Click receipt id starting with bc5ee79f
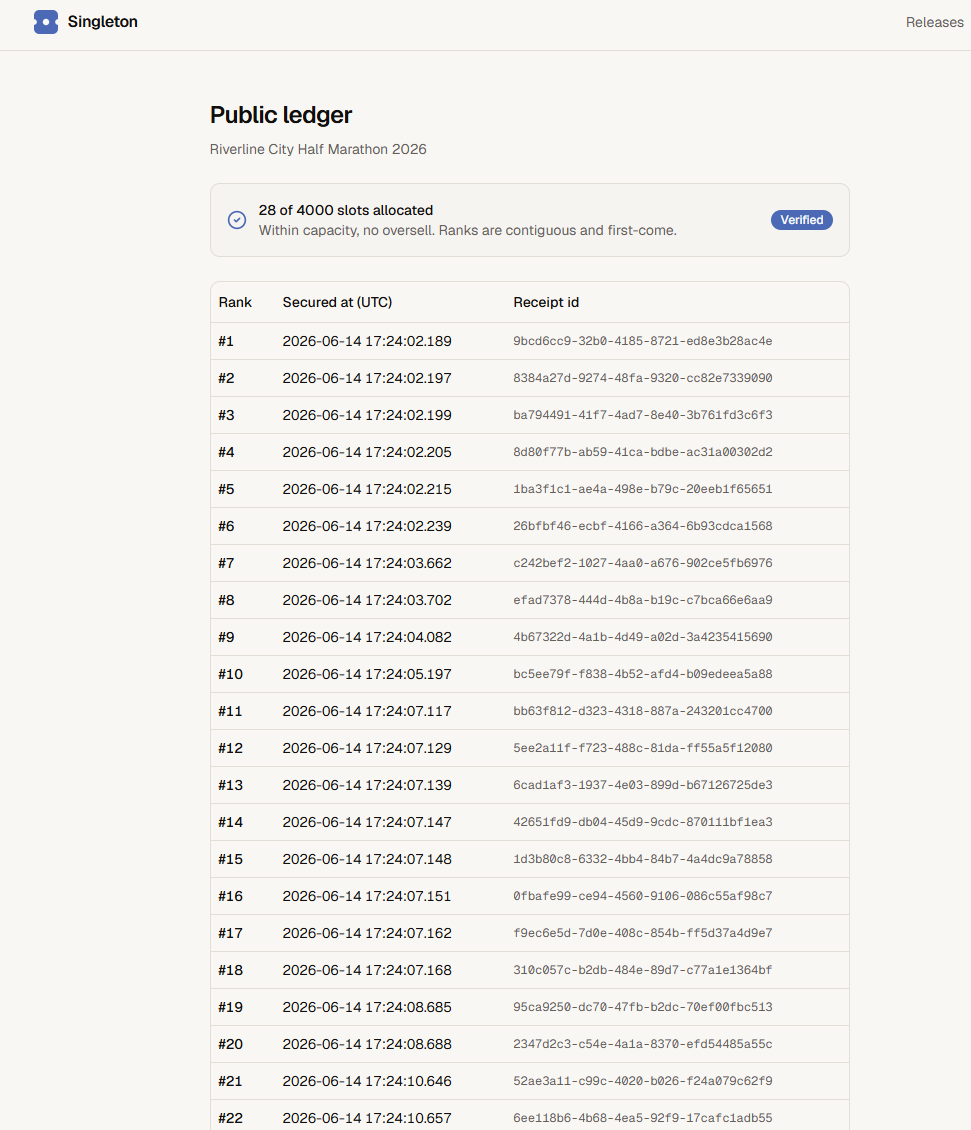Screen dimensions: 971x1130 click(642, 674)
